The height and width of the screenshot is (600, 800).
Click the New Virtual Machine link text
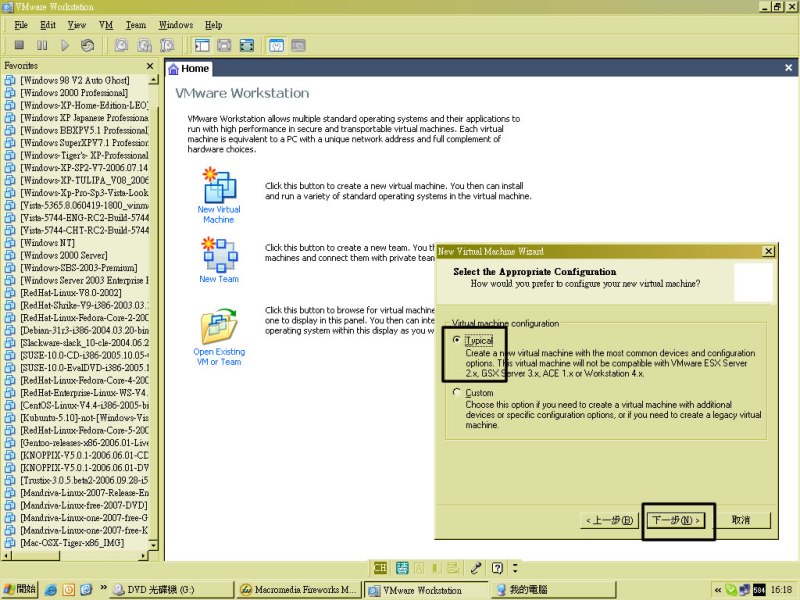(219, 214)
